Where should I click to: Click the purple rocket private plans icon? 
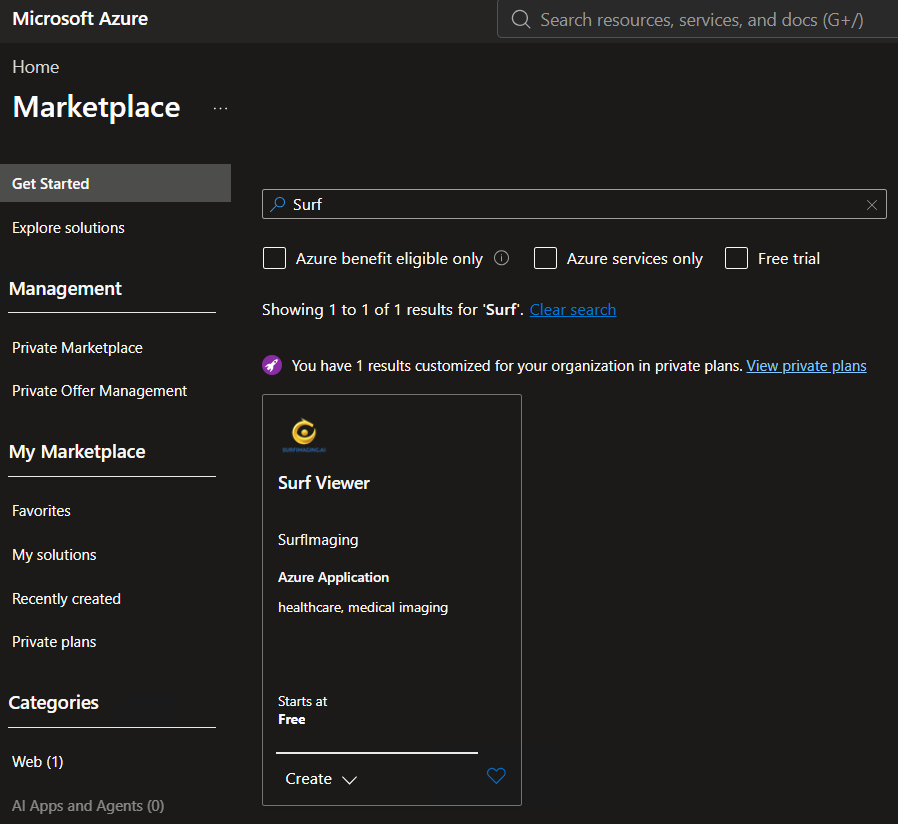pos(272,365)
